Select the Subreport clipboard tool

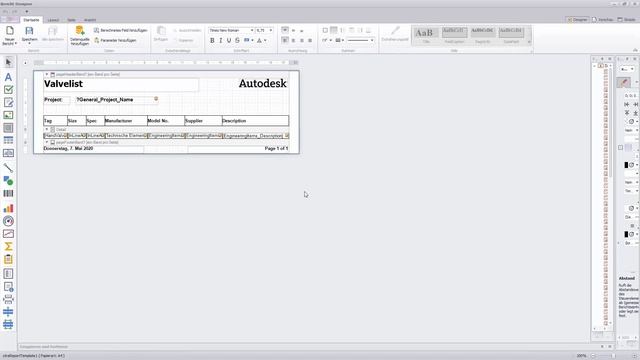click(8, 259)
